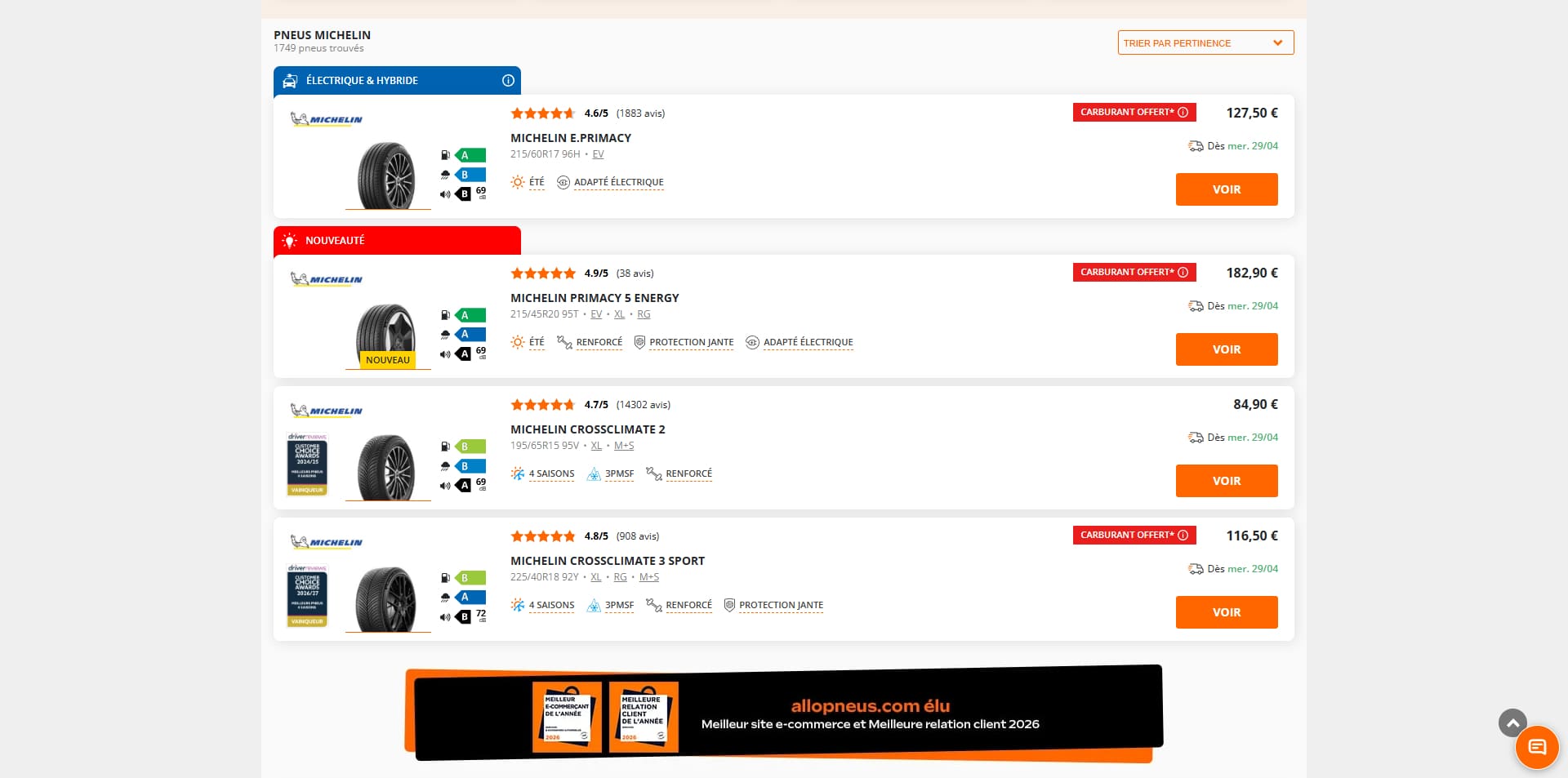1568x778 pixels.
Task: Click the Adapté électrique icon for E.Primacy
Action: pyautogui.click(x=563, y=182)
